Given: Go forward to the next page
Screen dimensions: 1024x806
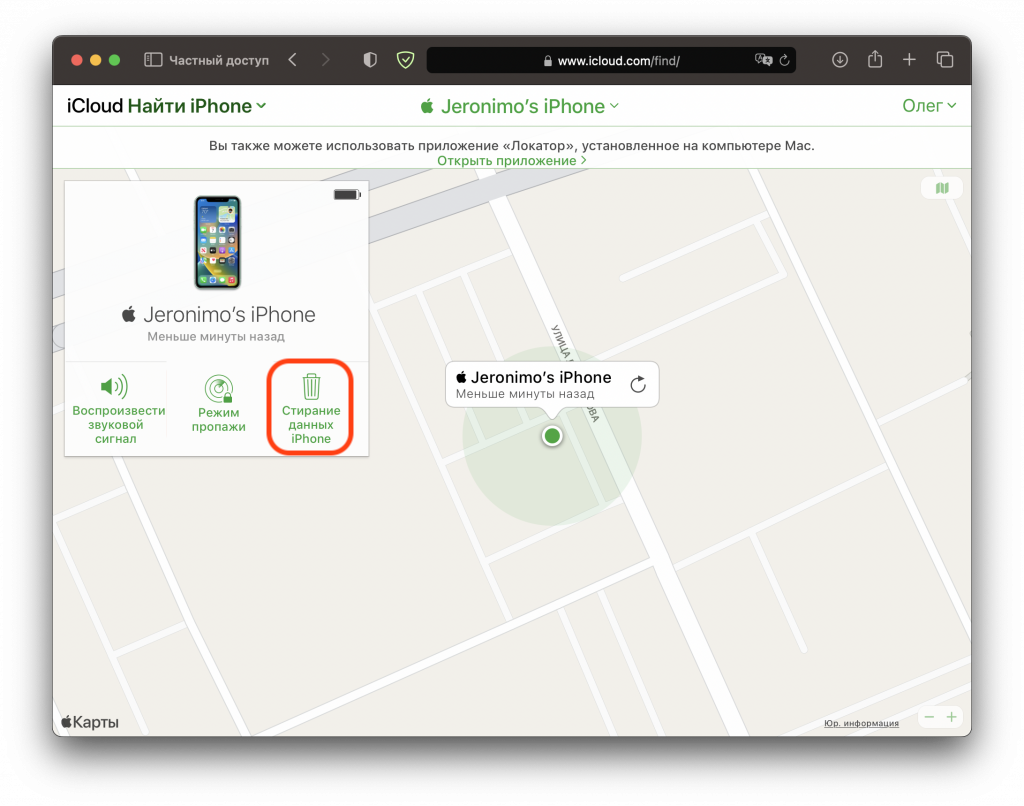Looking at the screenshot, I should (325, 60).
